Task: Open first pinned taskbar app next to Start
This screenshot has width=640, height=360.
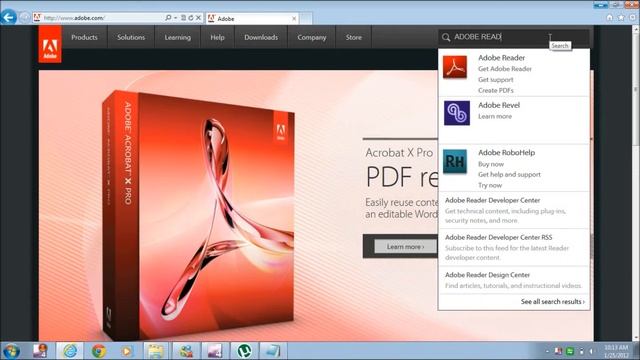Action: 40,351
